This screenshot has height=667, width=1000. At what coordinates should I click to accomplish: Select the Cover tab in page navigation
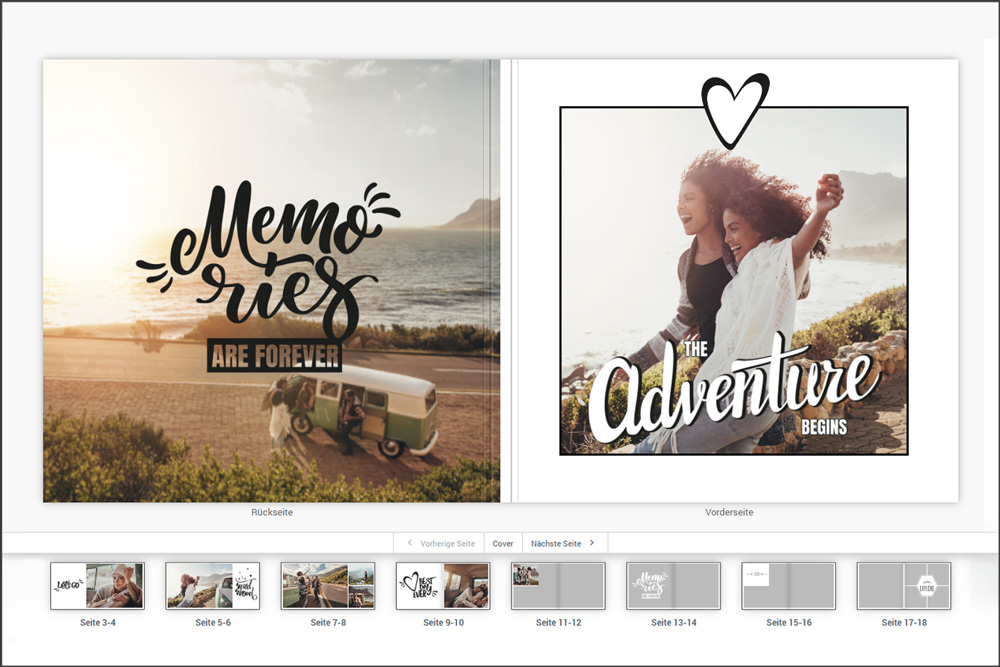503,543
